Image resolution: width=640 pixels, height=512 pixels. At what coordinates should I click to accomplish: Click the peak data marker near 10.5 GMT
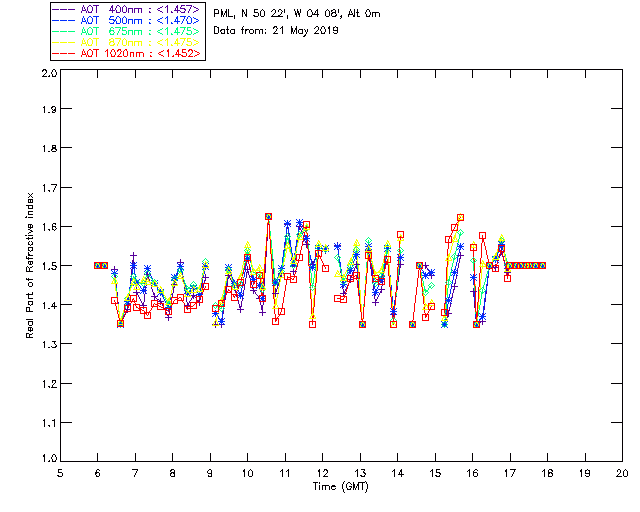pyautogui.click(x=268, y=216)
